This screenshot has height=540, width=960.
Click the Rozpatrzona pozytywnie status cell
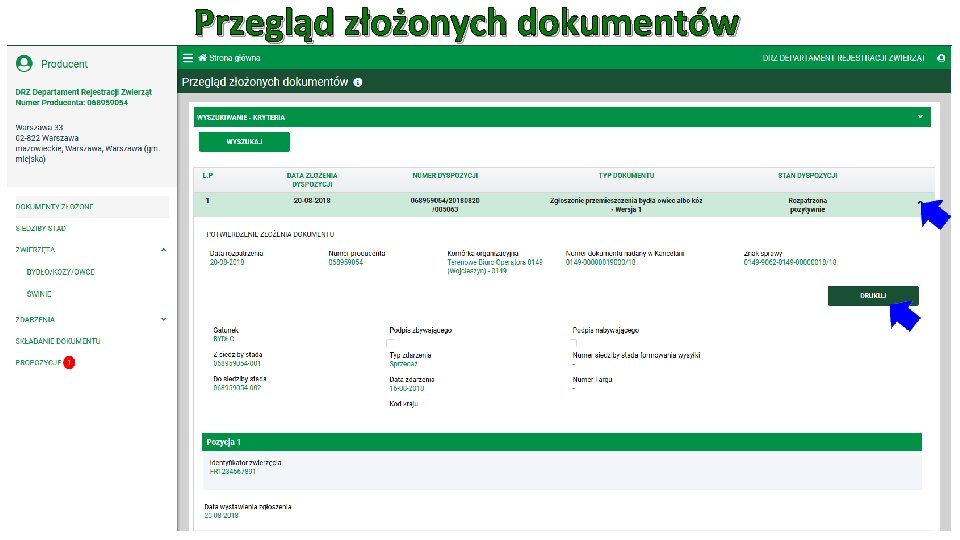(807, 205)
